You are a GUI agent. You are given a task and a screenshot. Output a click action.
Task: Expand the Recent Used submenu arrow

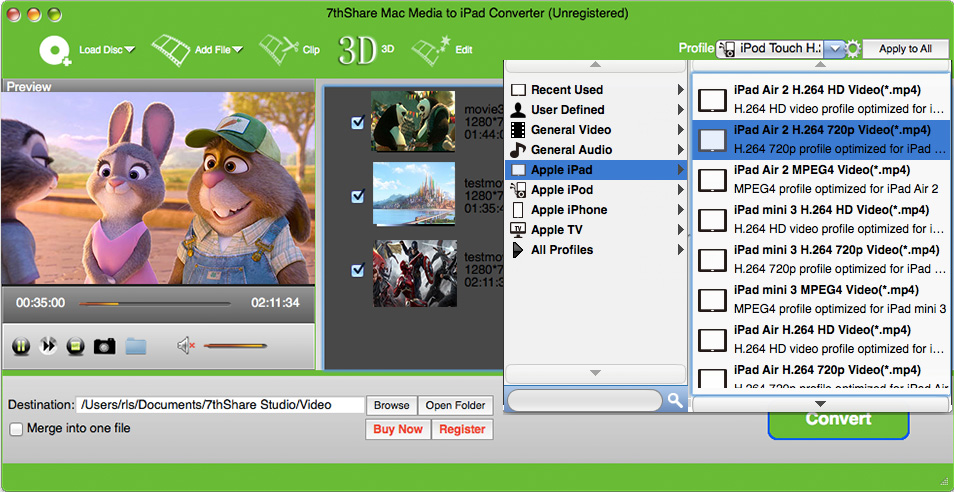[x=680, y=90]
